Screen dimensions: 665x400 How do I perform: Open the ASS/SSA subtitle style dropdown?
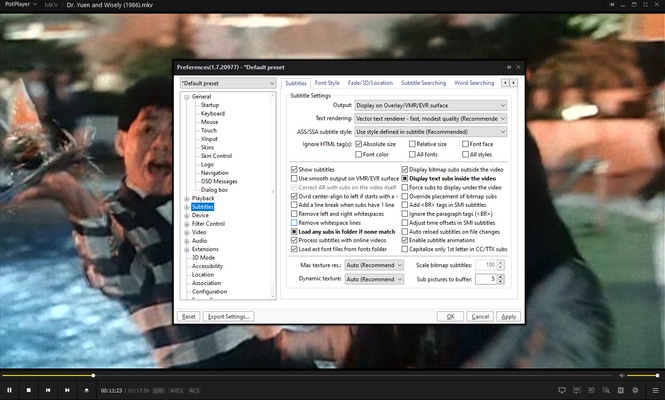[x=430, y=131]
